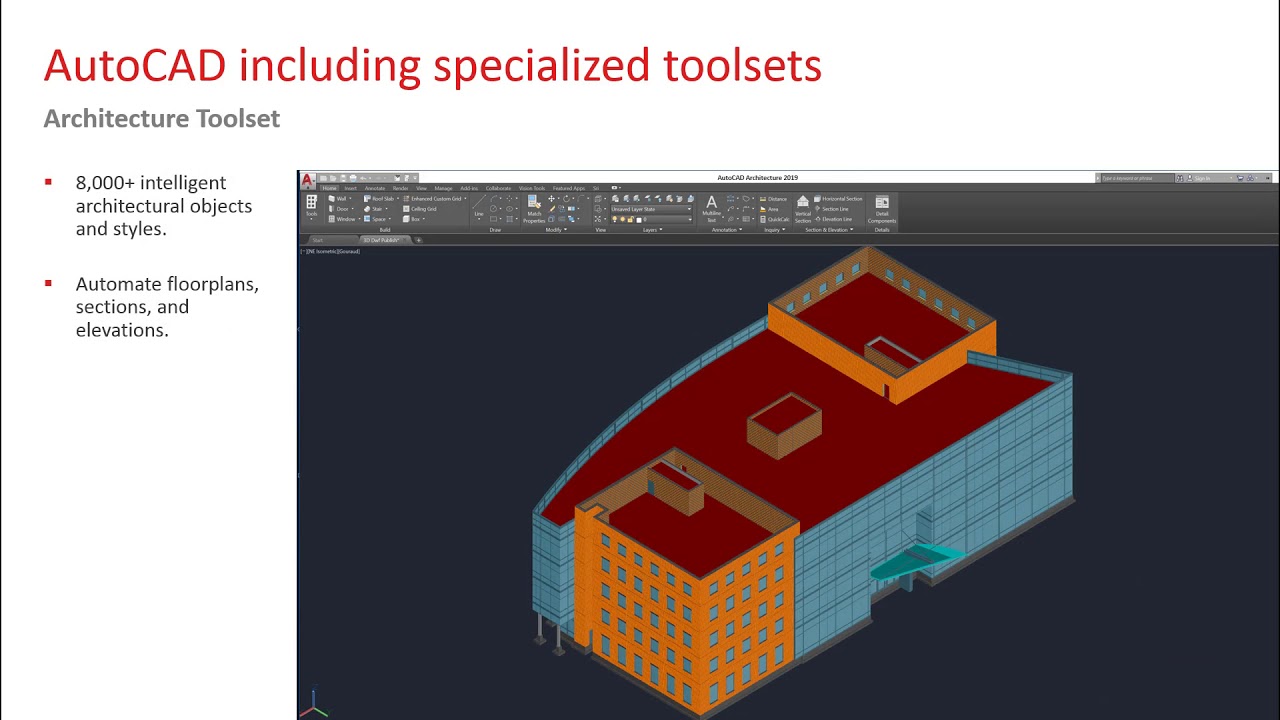The width and height of the screenshot is (1280, 720).
Task: Switch to the Insert ribbon tab
Action: [x=350, y=188]
